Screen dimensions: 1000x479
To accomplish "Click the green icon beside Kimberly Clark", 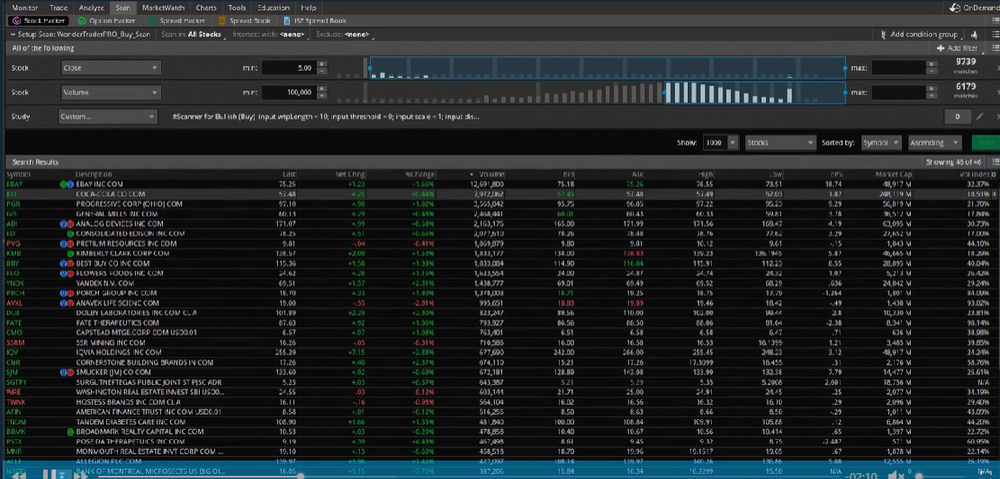I will point(70,253).
